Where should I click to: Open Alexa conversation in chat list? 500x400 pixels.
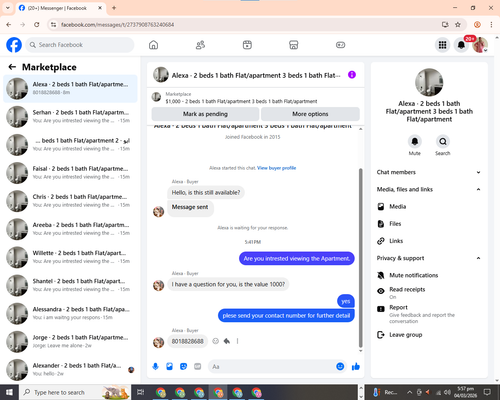(x=70, y=89)
